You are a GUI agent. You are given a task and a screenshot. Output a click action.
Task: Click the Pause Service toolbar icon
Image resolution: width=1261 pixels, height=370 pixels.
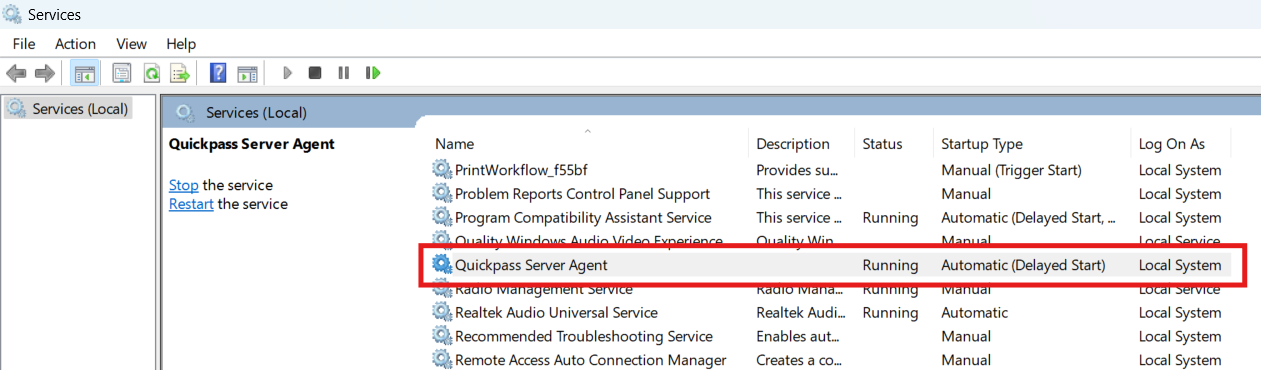[343, 73]
